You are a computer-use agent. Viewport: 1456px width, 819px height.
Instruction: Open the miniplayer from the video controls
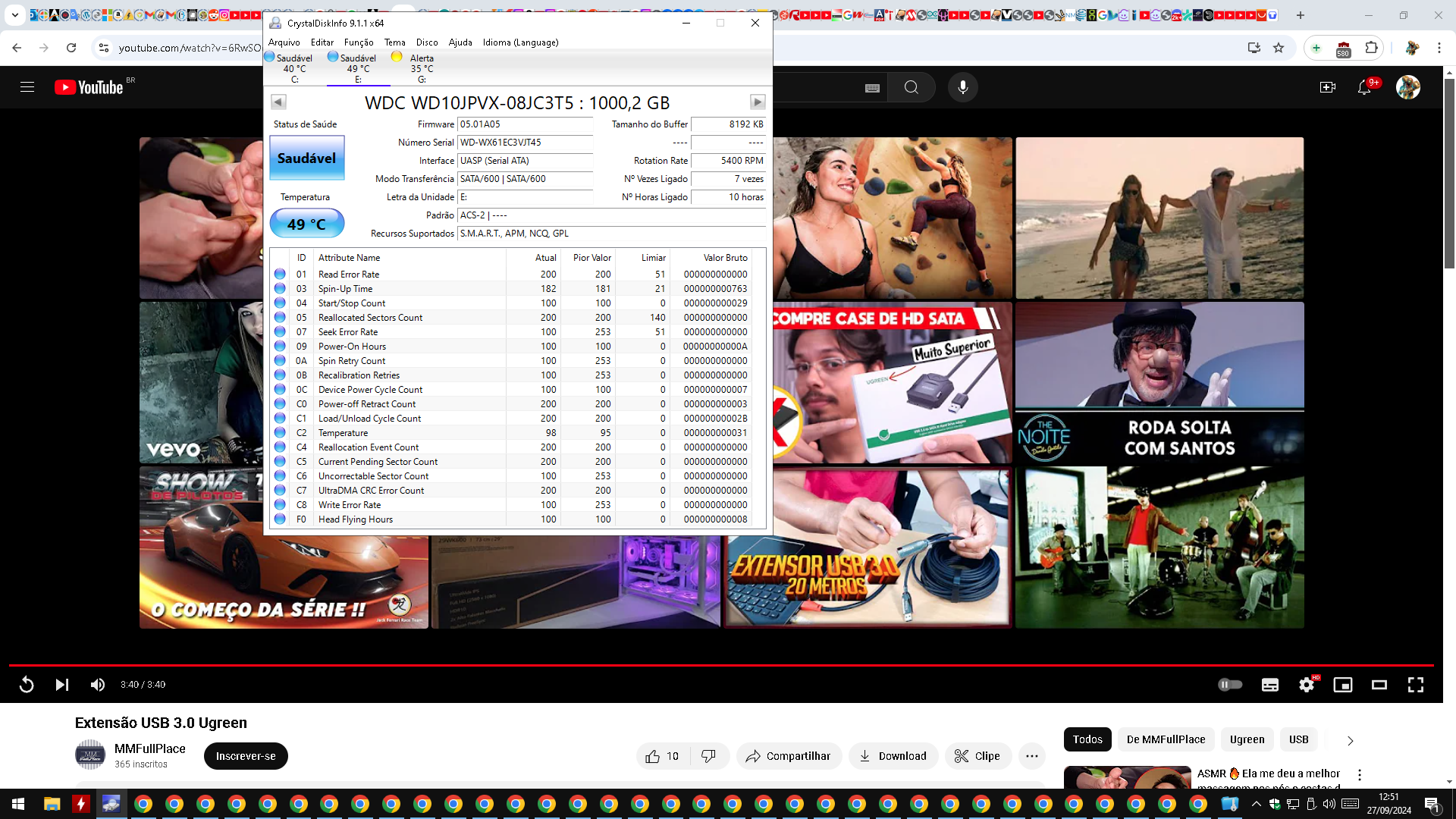1342,685
